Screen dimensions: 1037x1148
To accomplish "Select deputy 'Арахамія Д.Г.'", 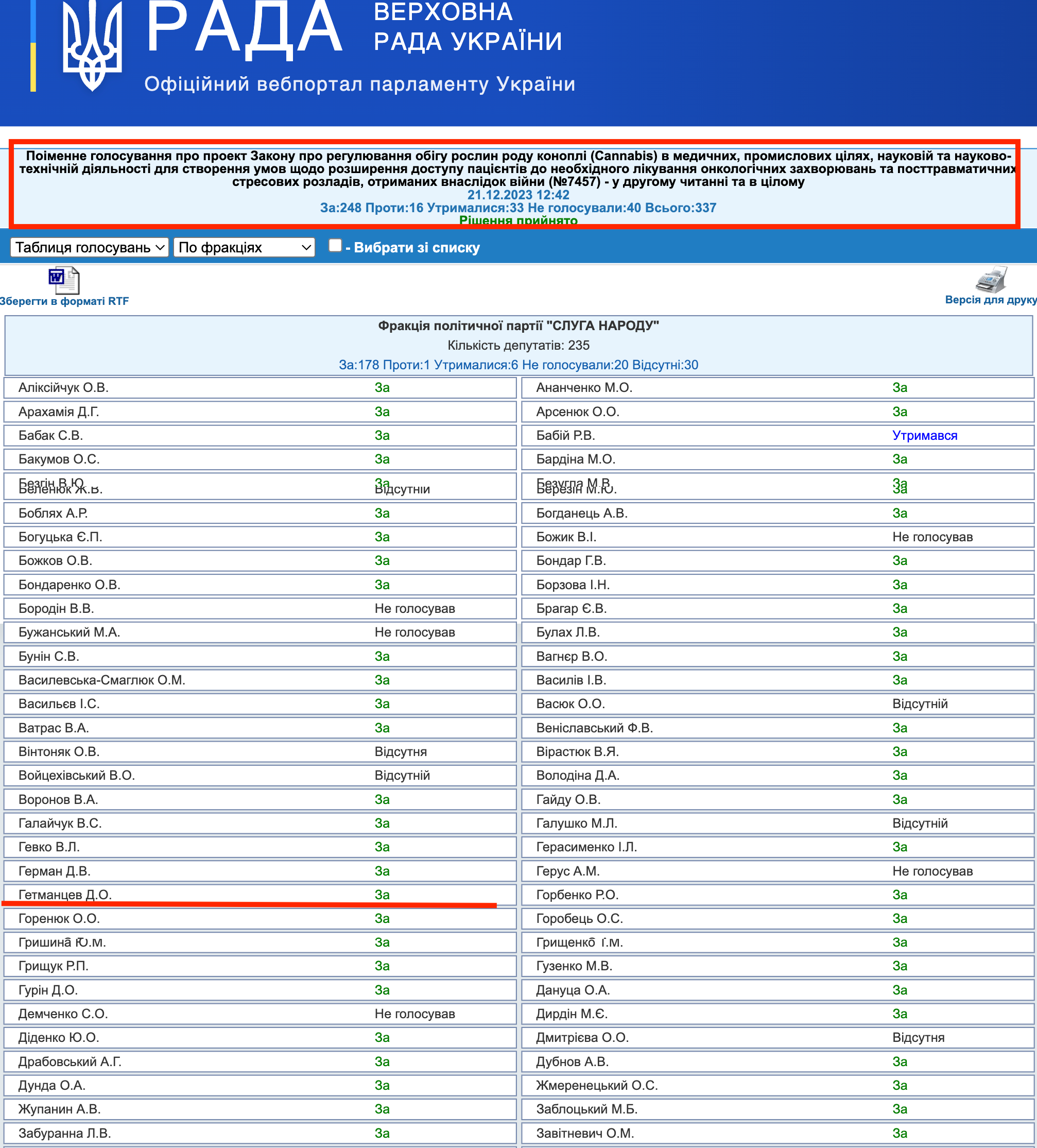I will click(x=59, y=412).
